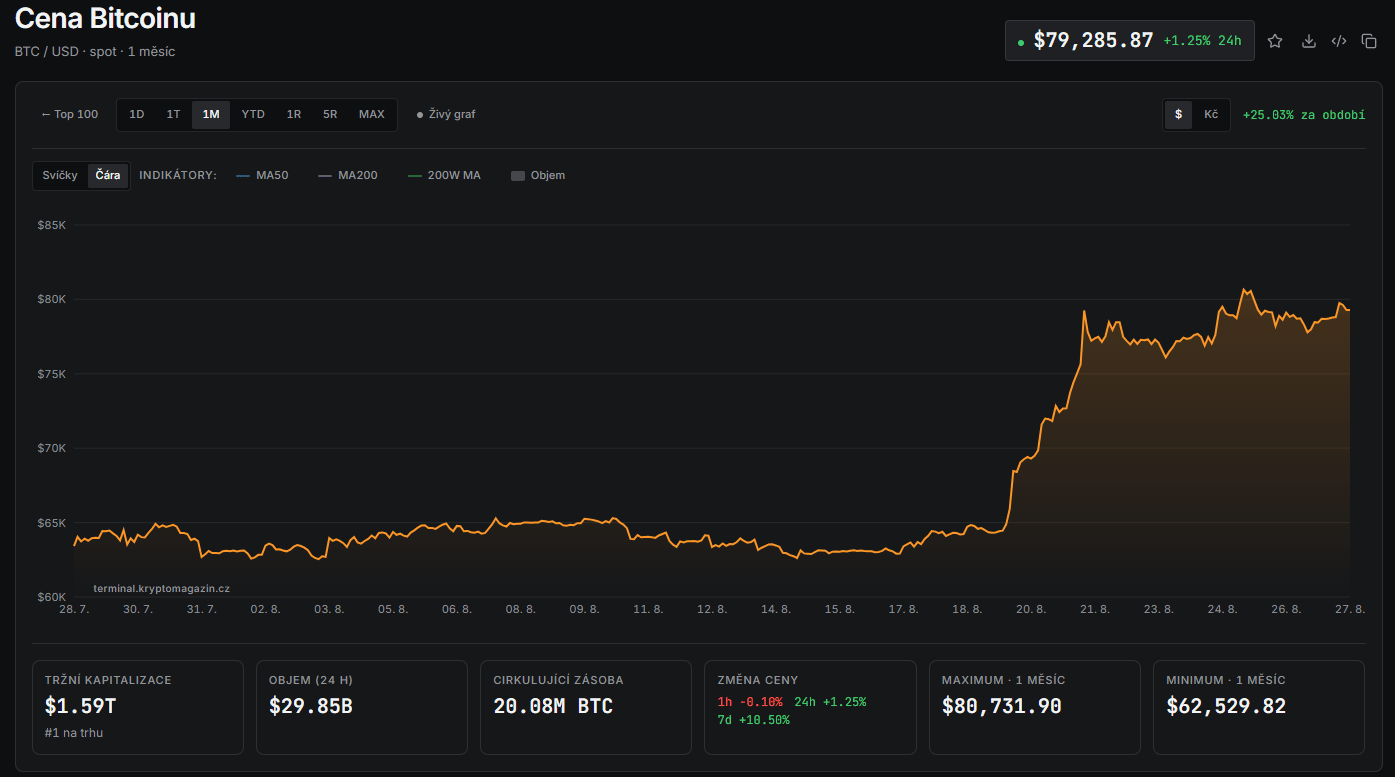Click the $80K y-axis label
The height and width of the screenshot is (777, 1395).
pos(51,299)
